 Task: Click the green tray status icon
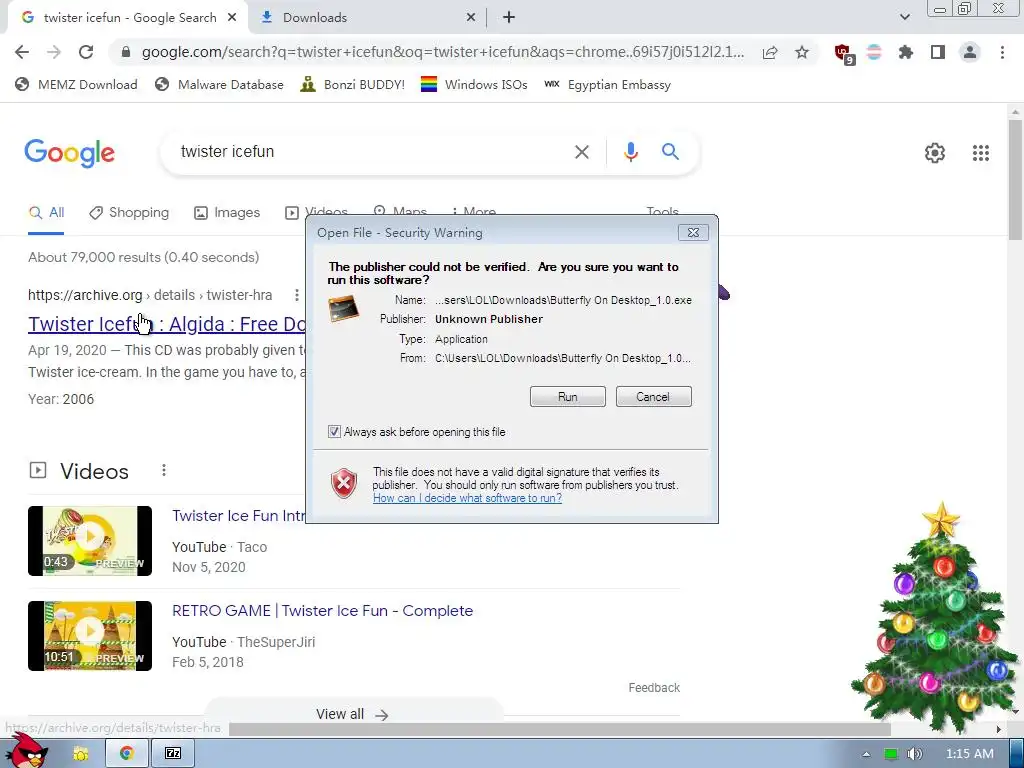coord(890,754)
